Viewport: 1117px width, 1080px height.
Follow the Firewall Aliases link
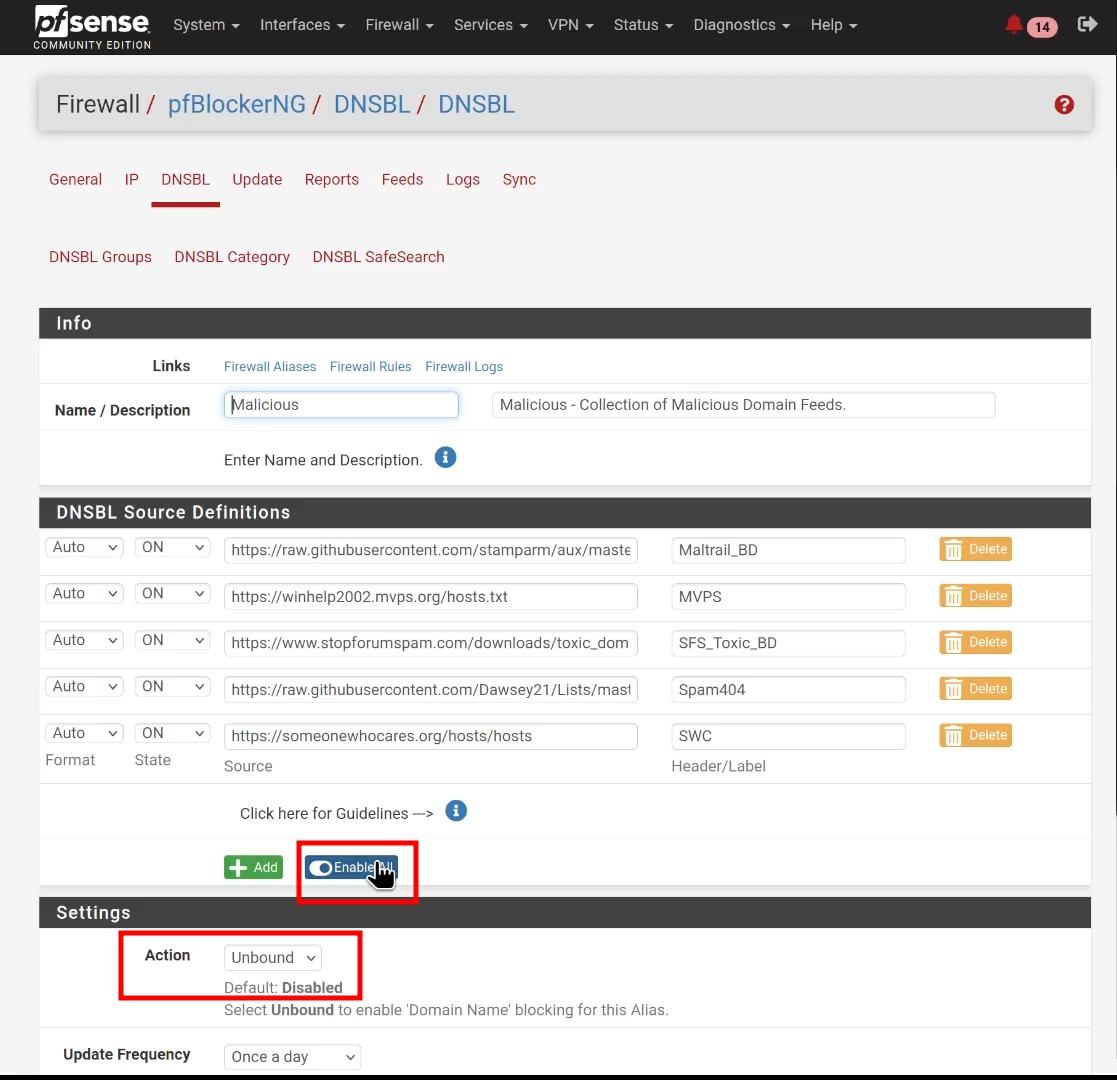pyautogui.click(x=270, y=366)
